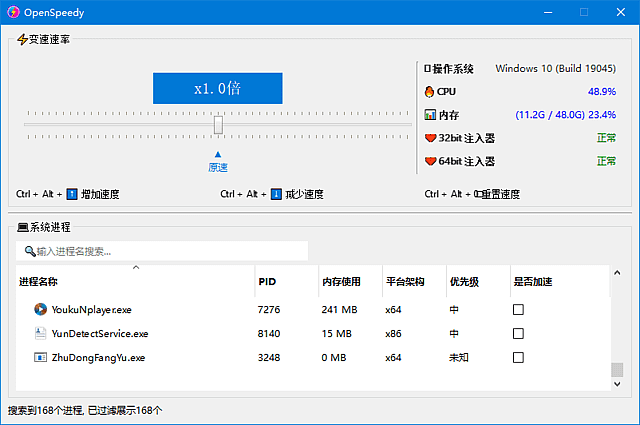This screenshot has height=425, width=640.
Task: Click the speed slider handle
Action: pos(218,125)
